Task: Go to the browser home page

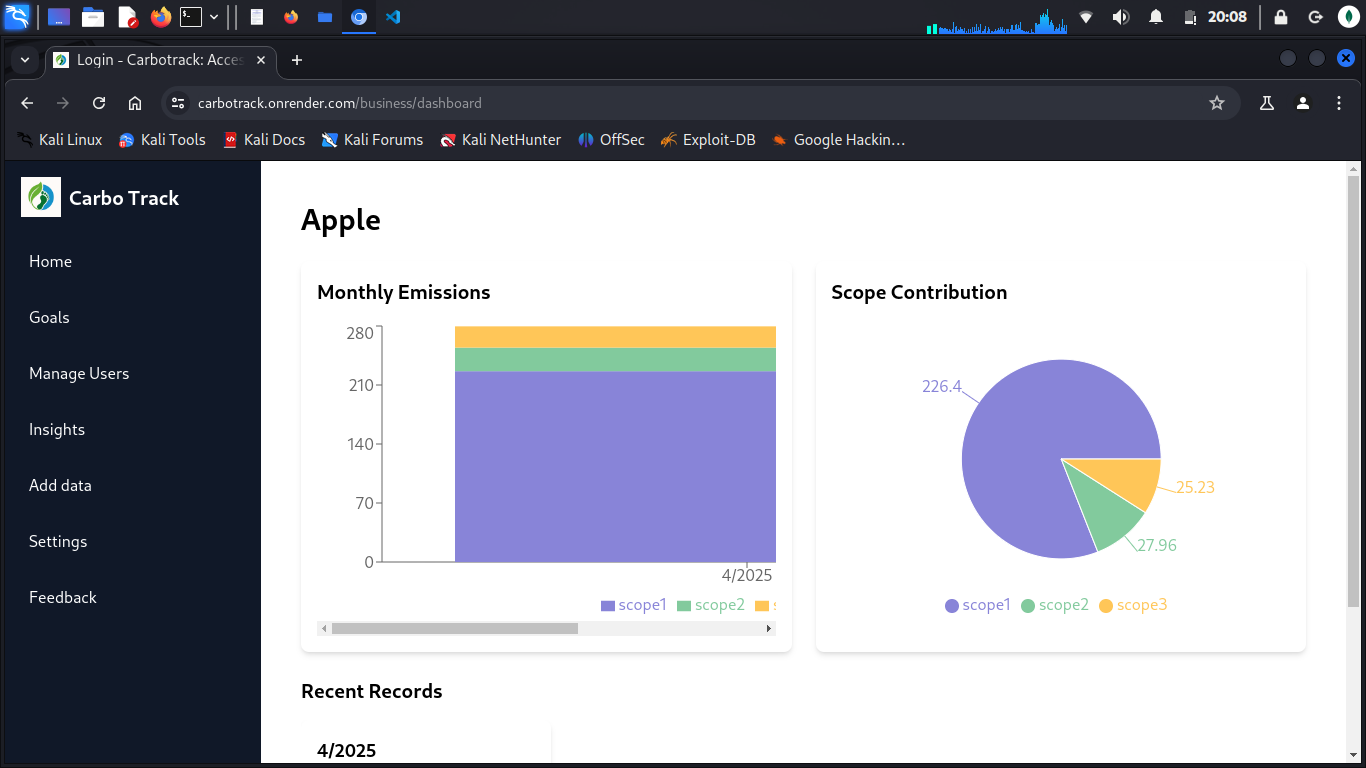Action: point(135,103)
